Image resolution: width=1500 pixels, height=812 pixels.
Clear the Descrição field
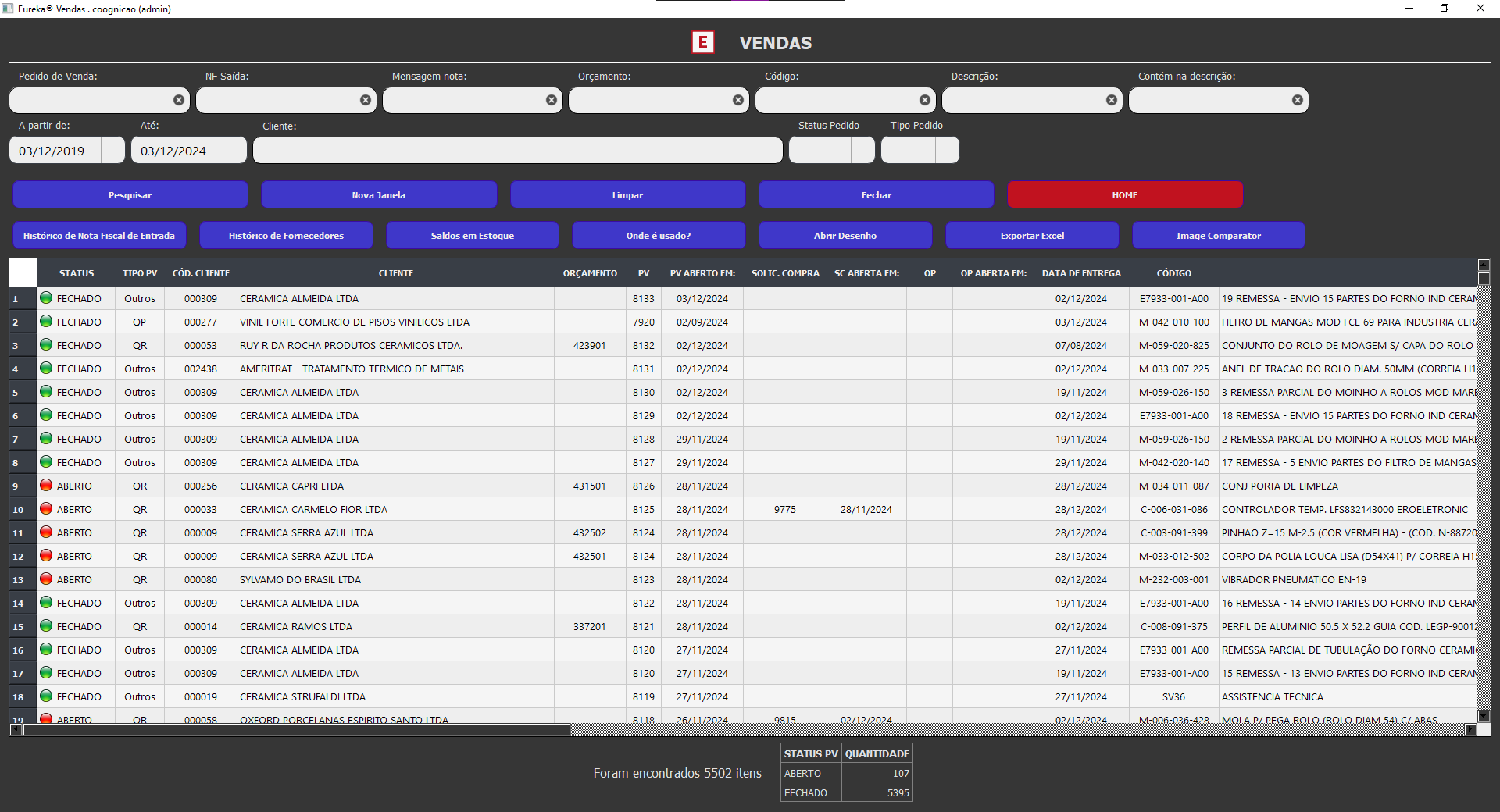click(x=1112, y=100)
